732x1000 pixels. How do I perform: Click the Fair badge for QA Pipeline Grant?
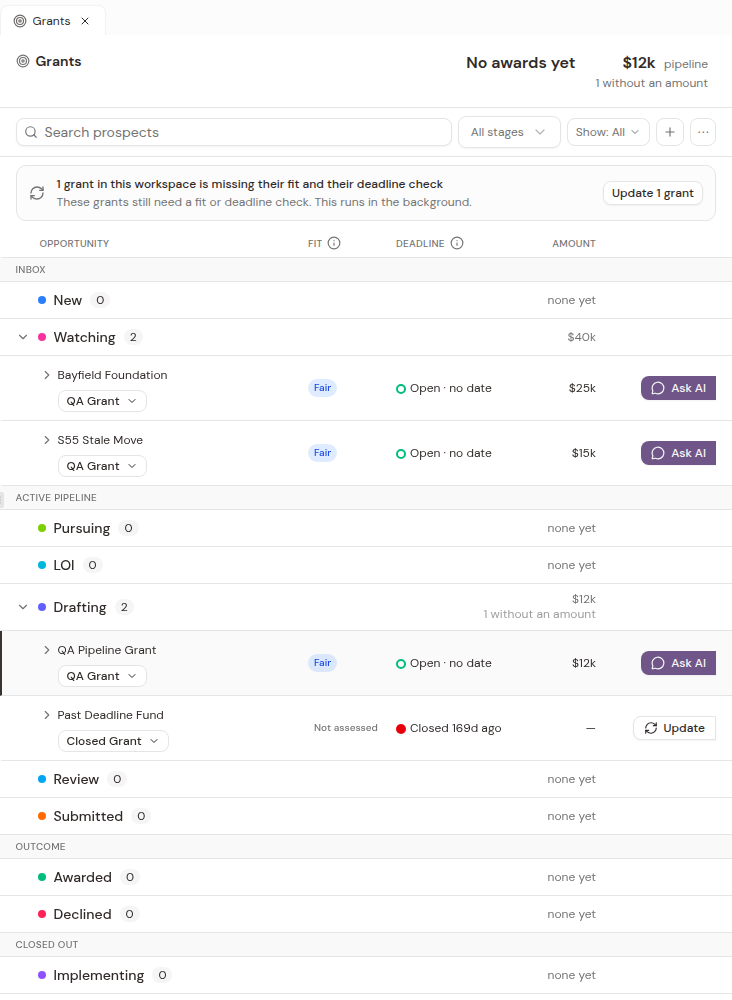tap(322, 663)
